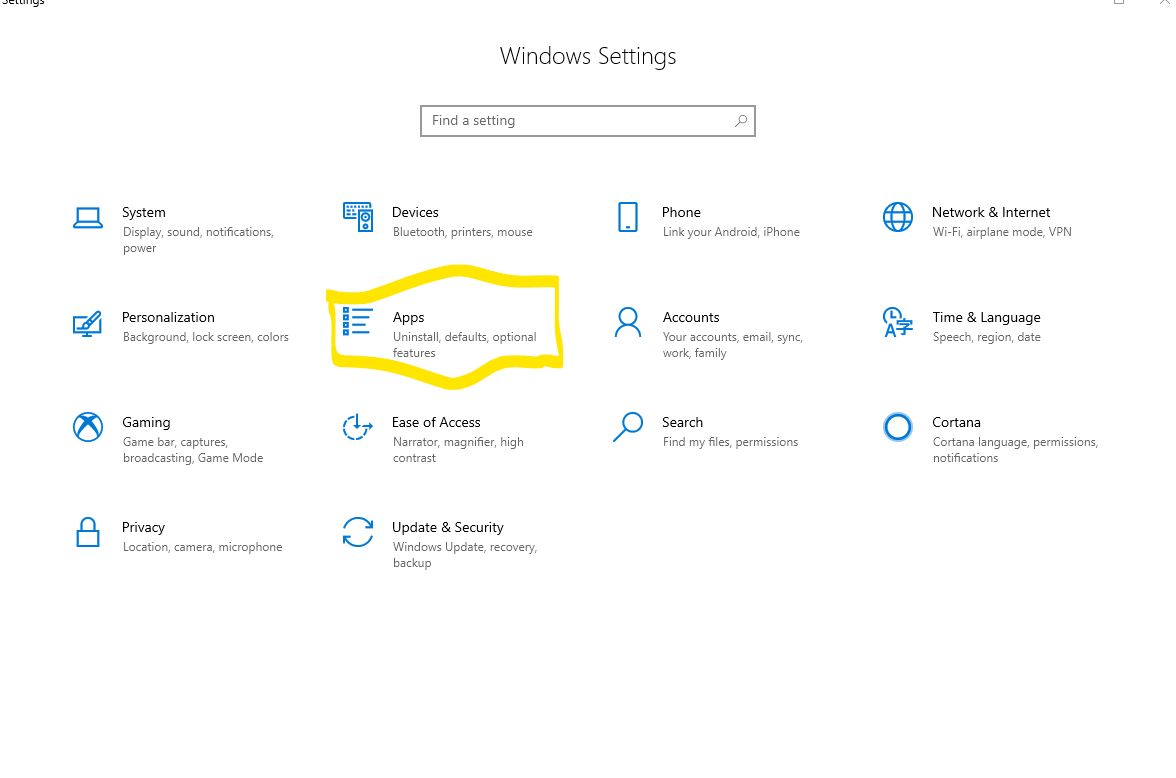1176x778 pixels.
Task: Click the Personalization paintbrush icon
Action: click(x=88, y=323)
